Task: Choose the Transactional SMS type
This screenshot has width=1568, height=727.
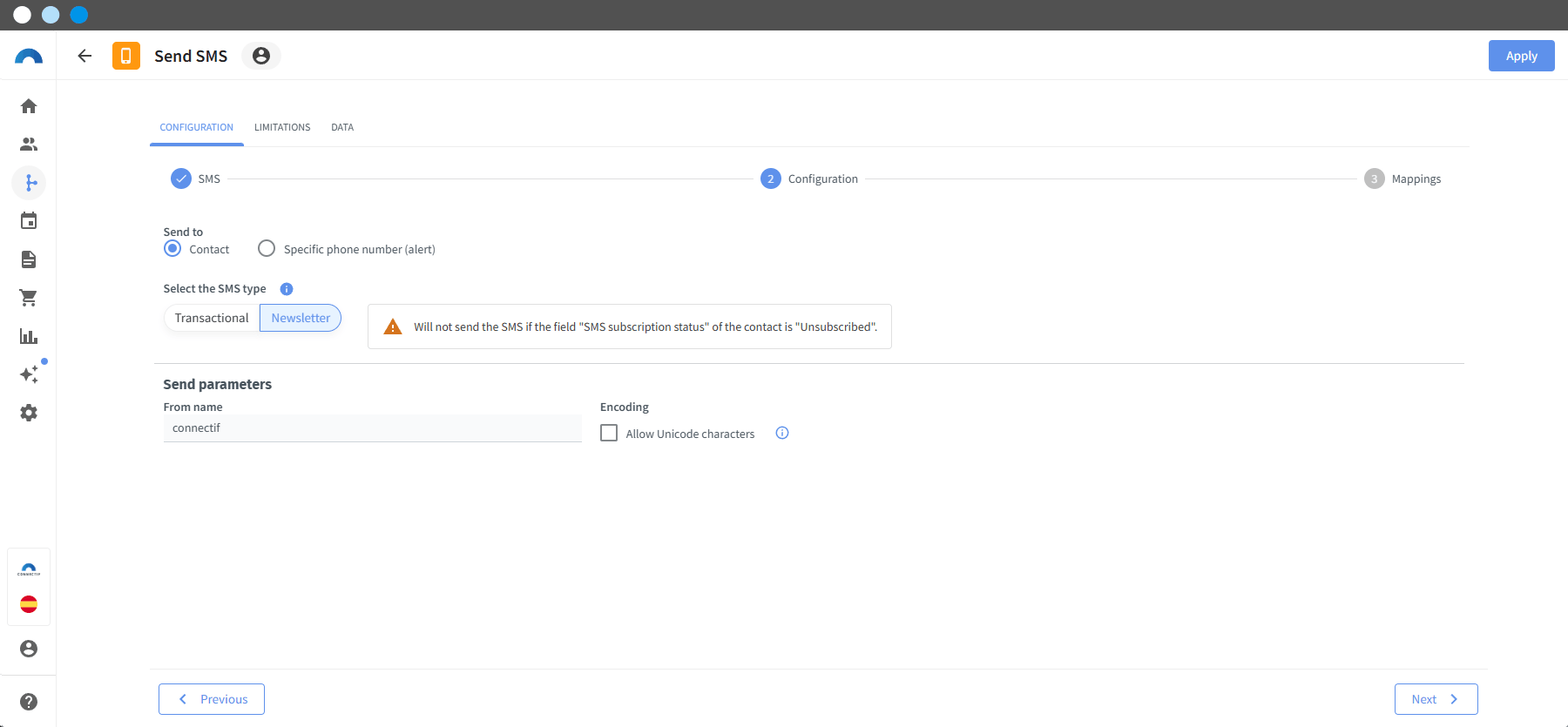Action: tap(212, 318)
